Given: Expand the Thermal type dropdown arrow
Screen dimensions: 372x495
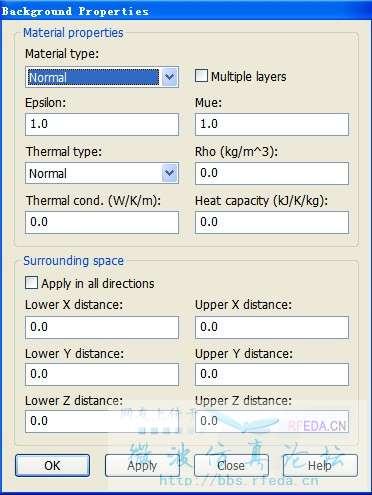Looking at the screenshot, I should pyautogui.click(x=170, y=173).
